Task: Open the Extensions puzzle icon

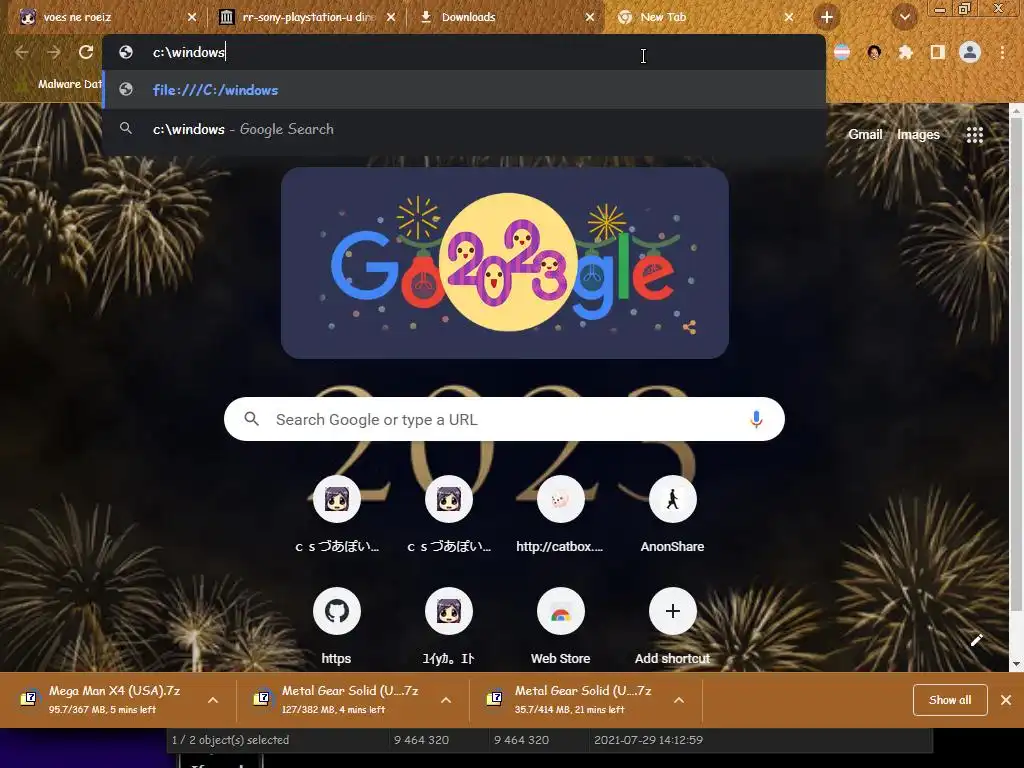Action: tap(905, 52)
